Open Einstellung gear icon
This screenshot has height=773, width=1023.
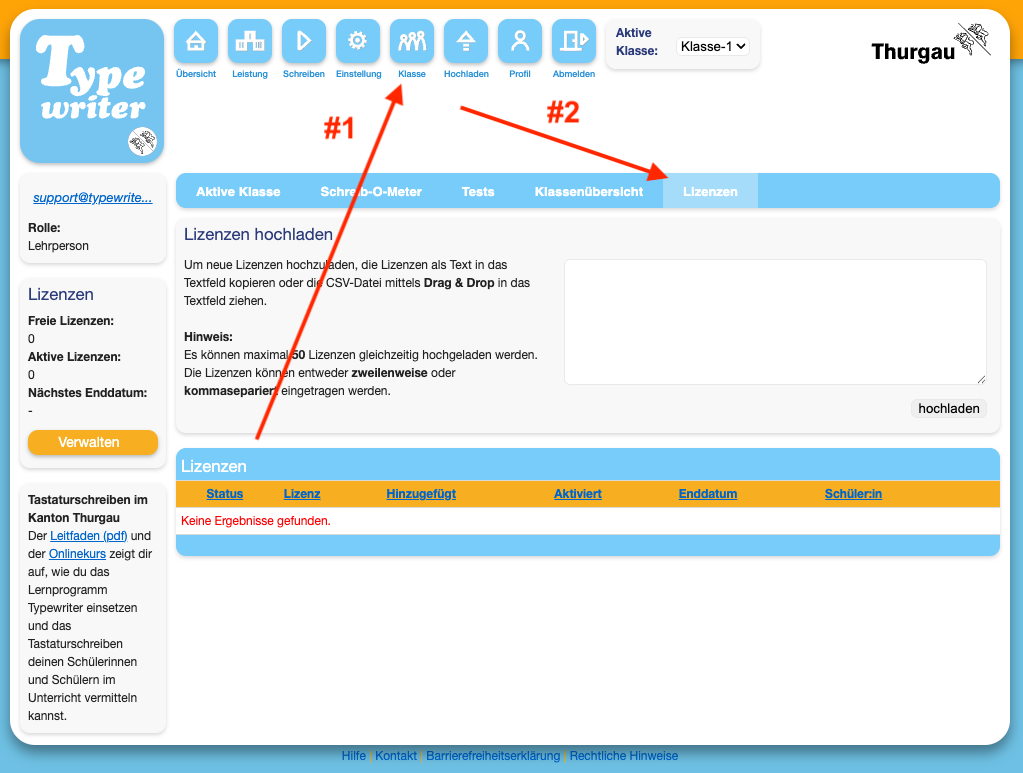click(358, 41)
